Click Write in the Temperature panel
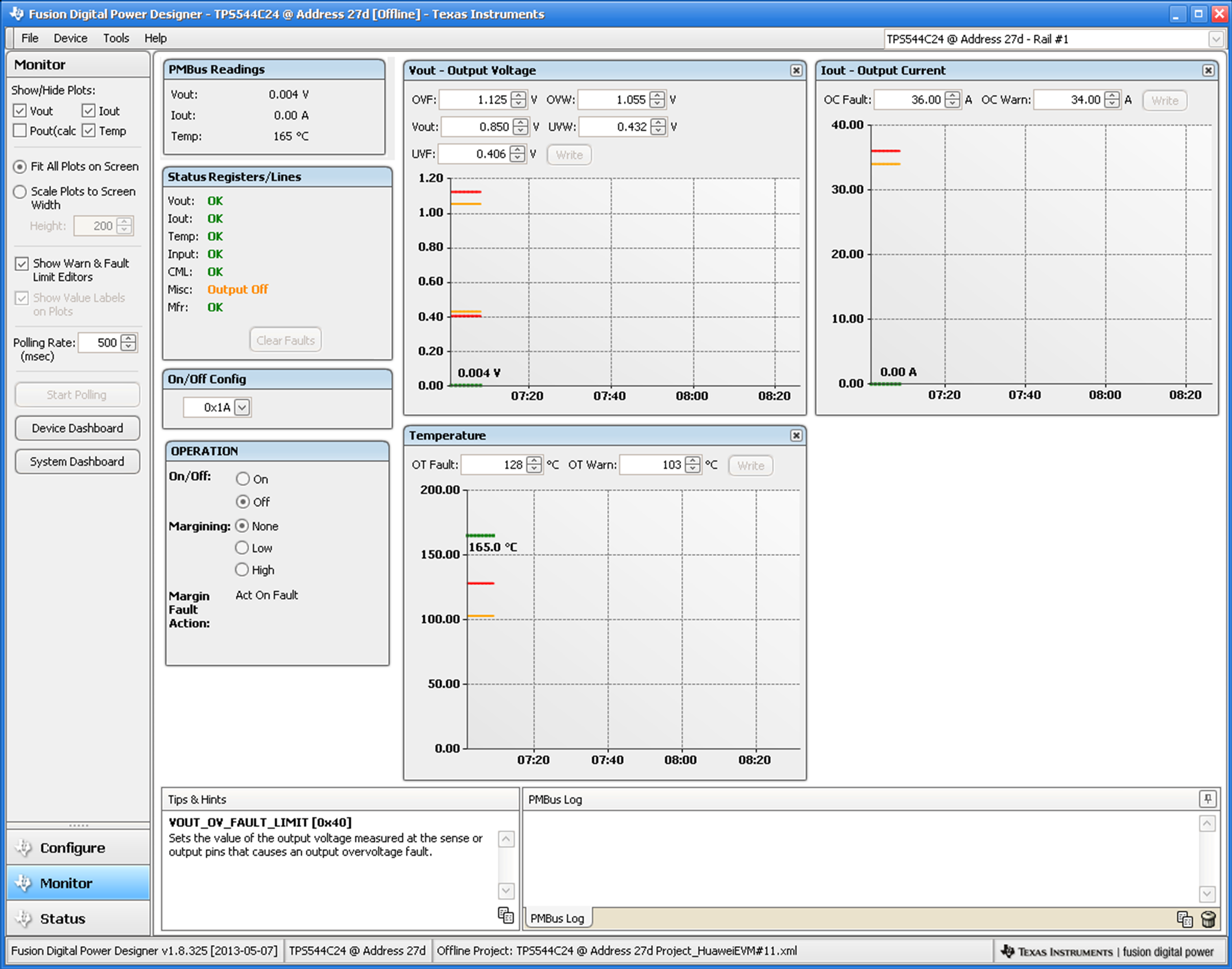The image size is (1232, 969). coord(750,466)
